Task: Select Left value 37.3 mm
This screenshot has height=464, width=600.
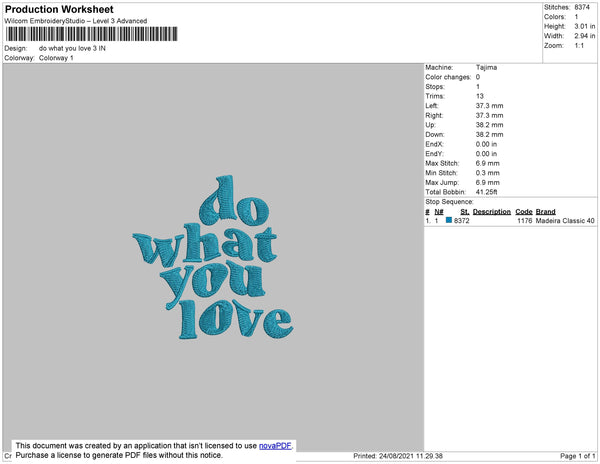Action: [489, 106]
